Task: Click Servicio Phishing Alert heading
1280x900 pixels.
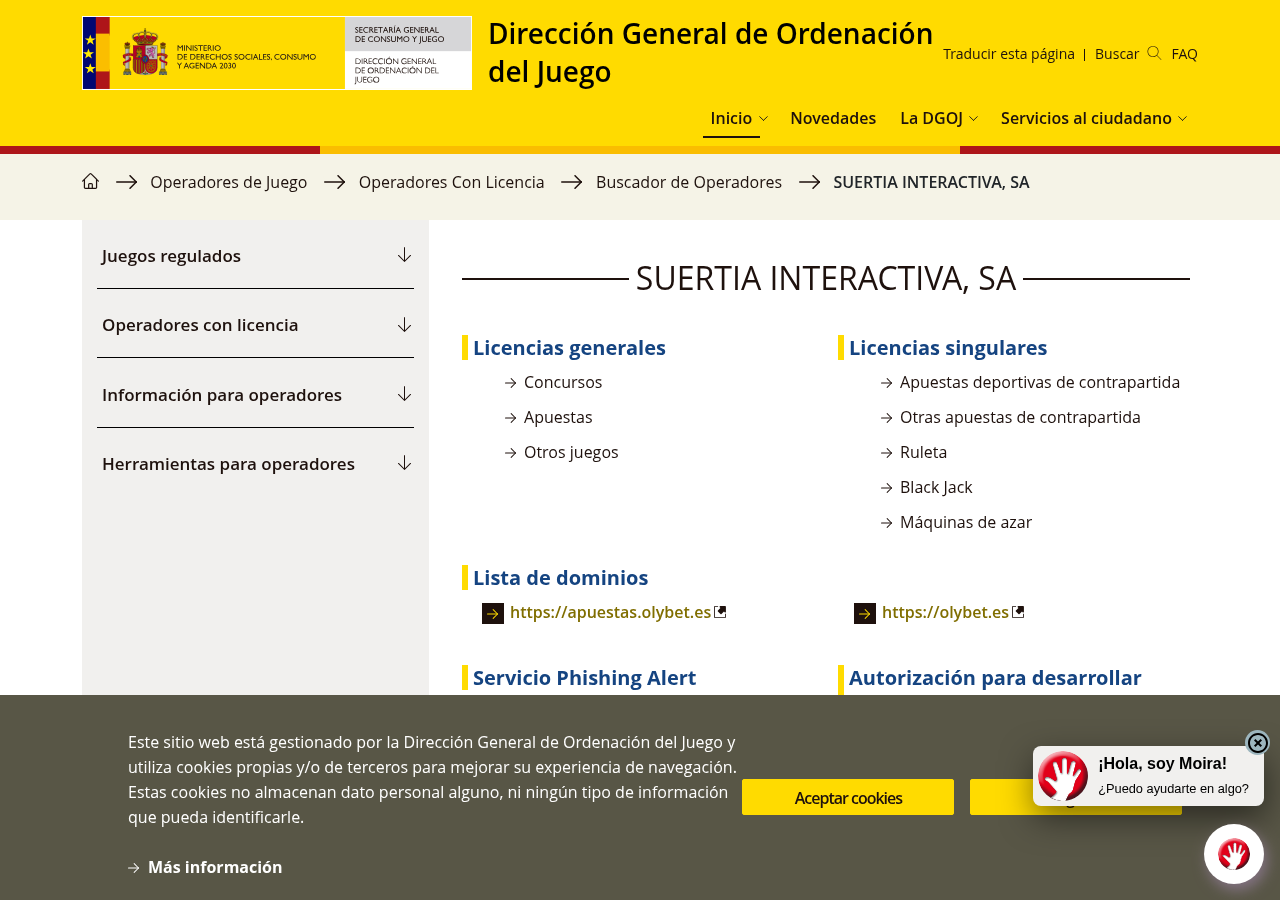Action: tap(584, 678)
